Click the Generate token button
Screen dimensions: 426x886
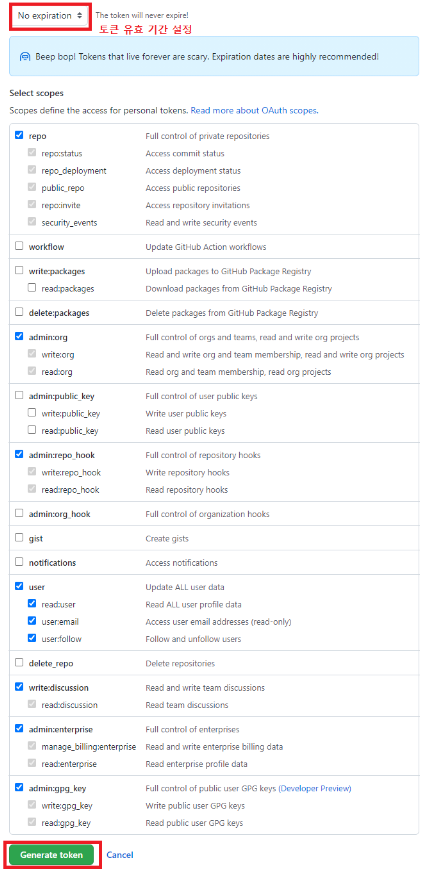click(52, 855)
